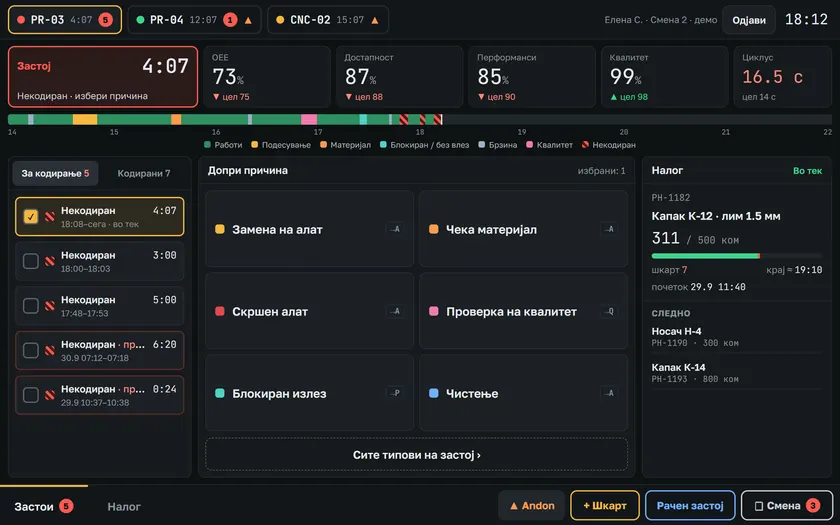Choose reason Замена на алат
This screenshot has width=840, height=525.
pos(310,229)
